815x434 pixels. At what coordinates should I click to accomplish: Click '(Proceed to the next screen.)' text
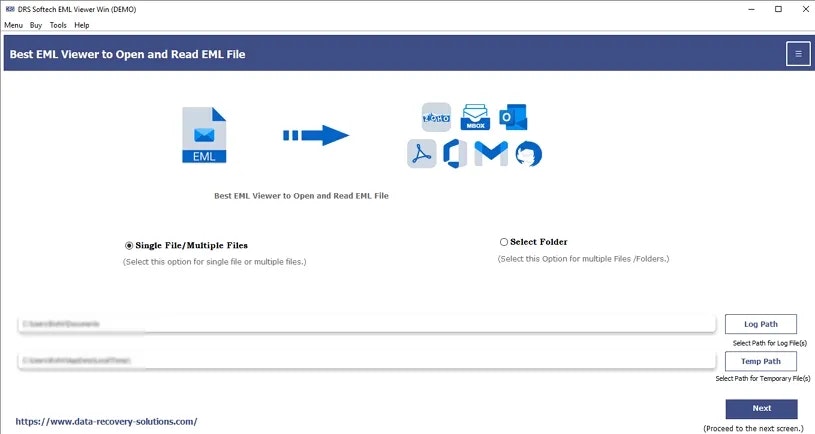click(754, 428)
